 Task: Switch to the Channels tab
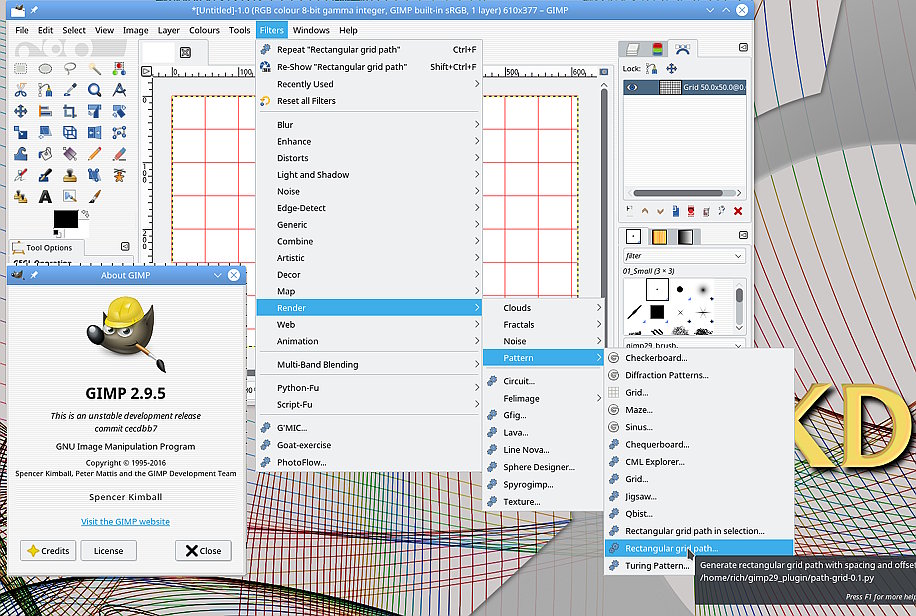[658, 49]
